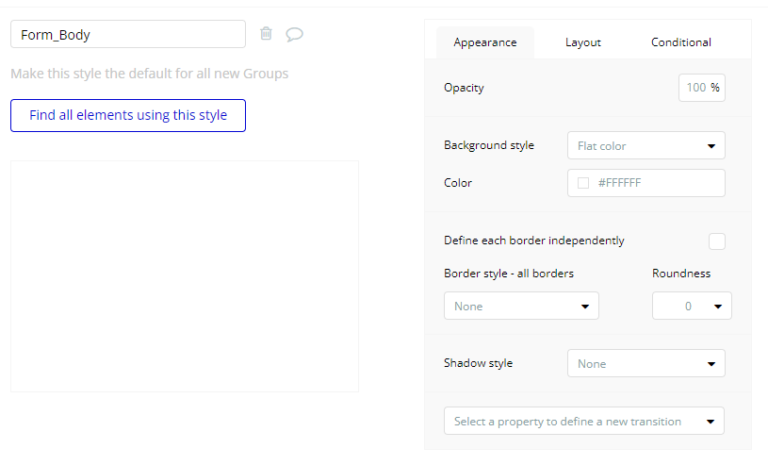Click the Form_Body style name field
The width and height of the screenshot is (768, 465).
(128, 34)
